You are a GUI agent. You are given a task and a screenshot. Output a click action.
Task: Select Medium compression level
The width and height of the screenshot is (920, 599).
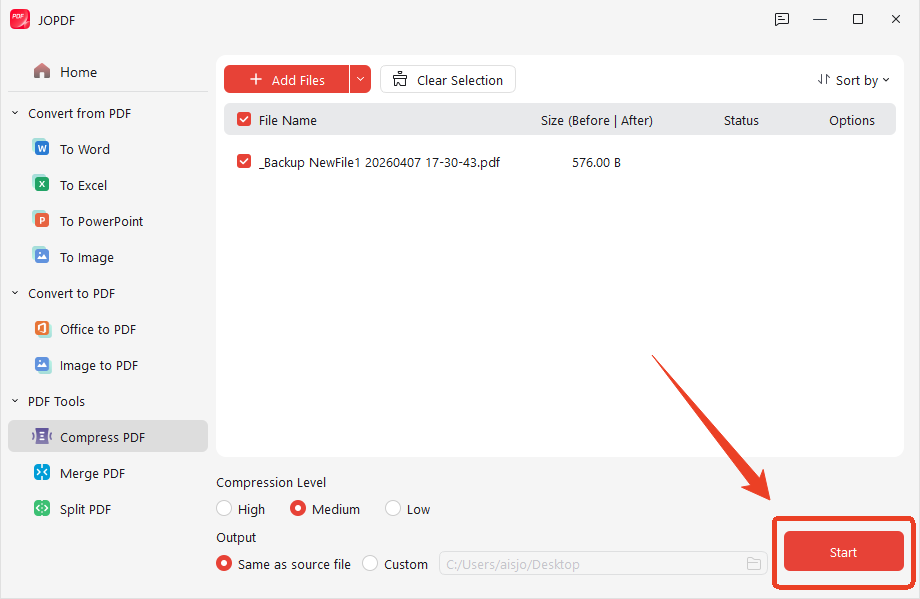[297, 508]
